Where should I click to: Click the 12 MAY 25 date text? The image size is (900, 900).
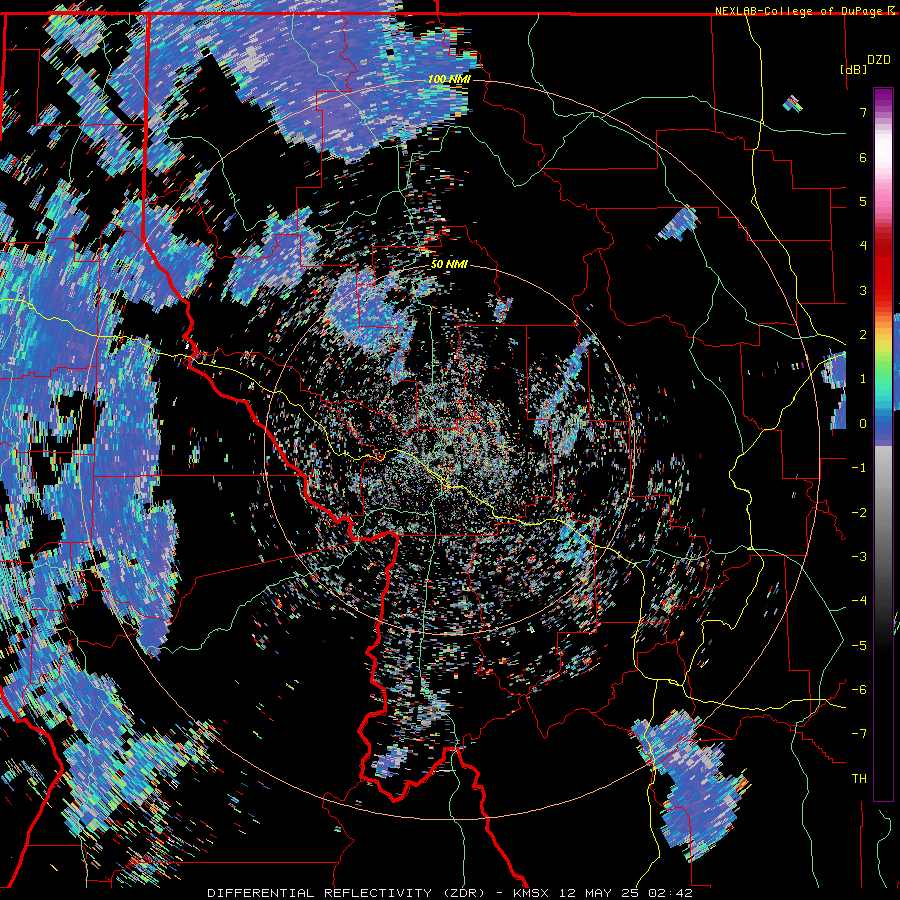click(600, 893)
